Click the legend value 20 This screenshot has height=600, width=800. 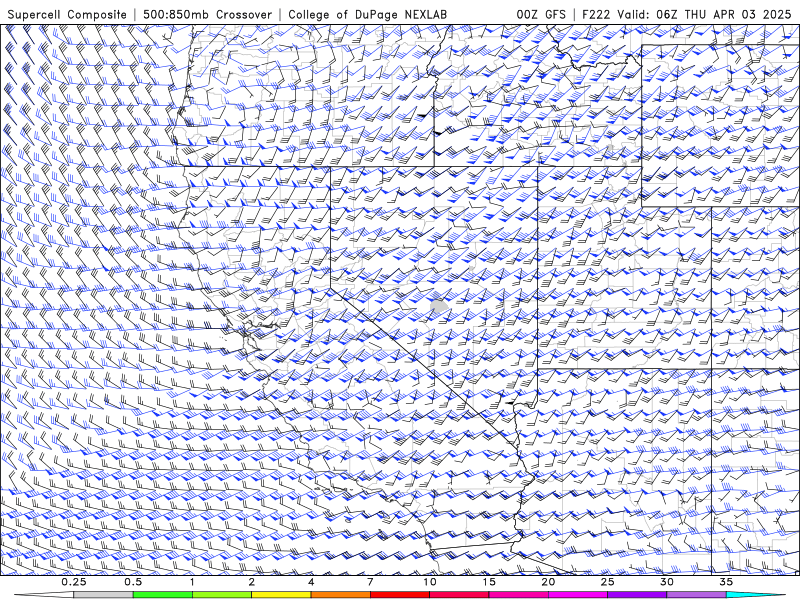548,582
